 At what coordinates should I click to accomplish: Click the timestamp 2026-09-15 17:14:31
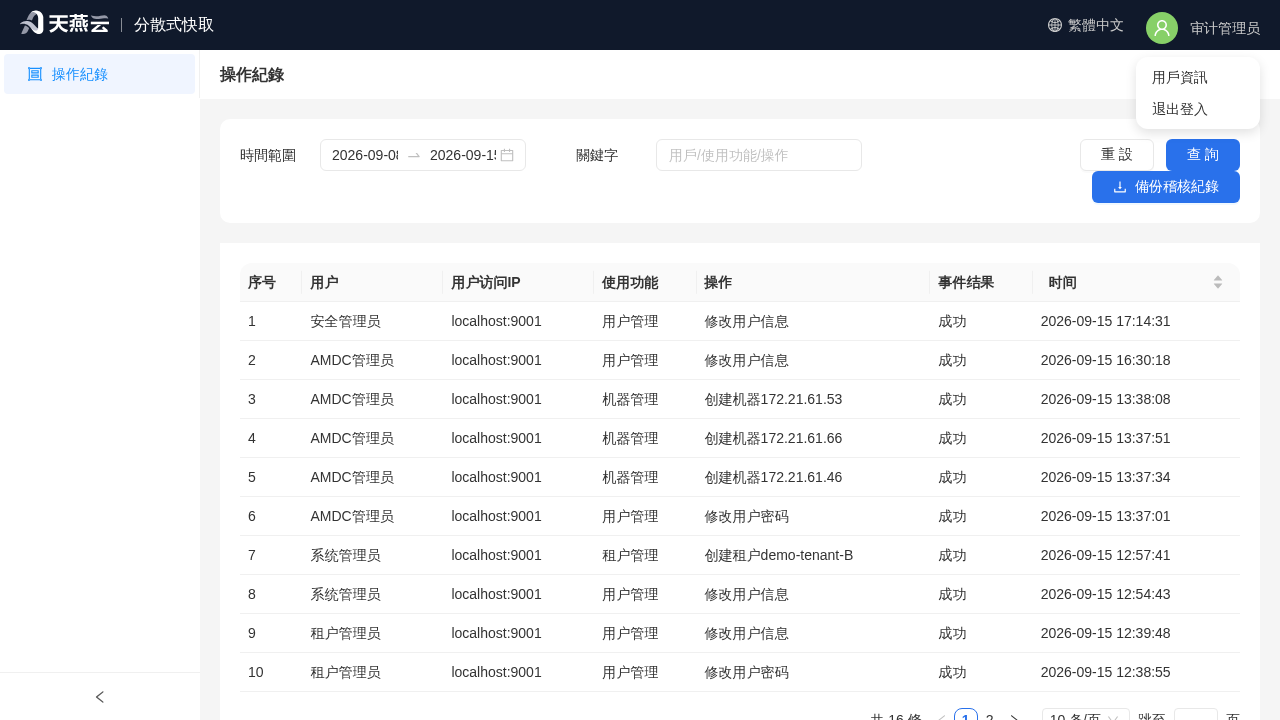(1105, 321)
